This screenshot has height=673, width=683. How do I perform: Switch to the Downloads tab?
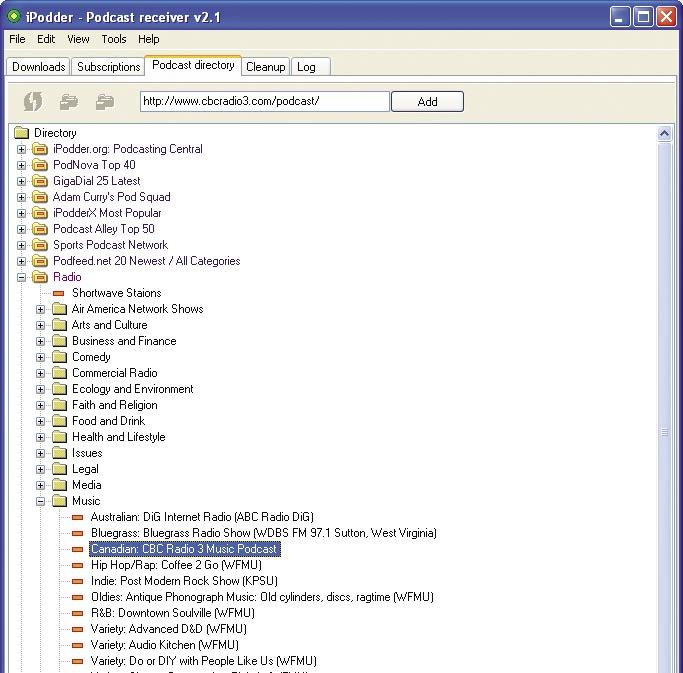coord(38,67)
